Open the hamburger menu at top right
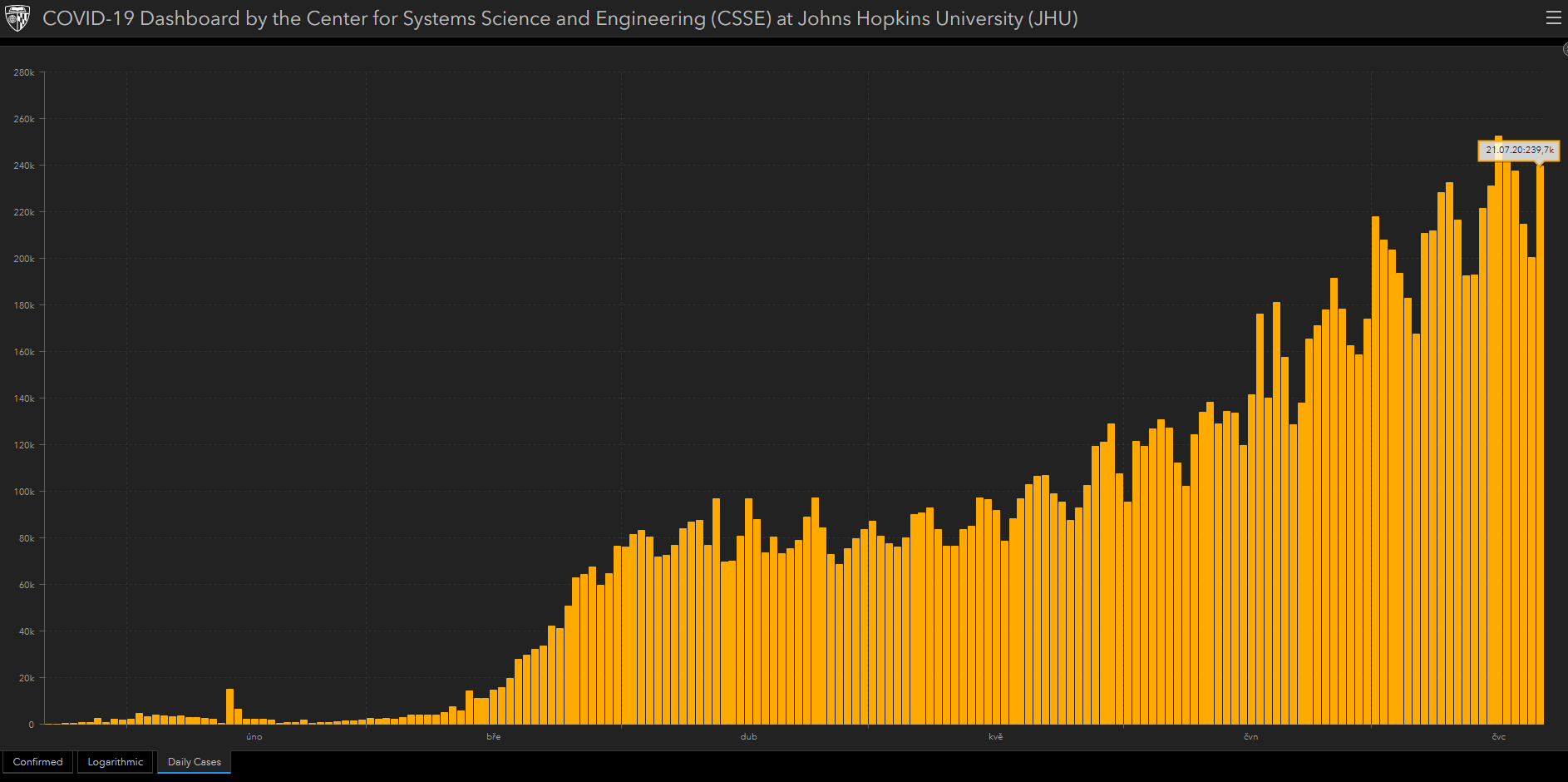The width and height of the screenshot is (1568, 782). coord(1553,17)
